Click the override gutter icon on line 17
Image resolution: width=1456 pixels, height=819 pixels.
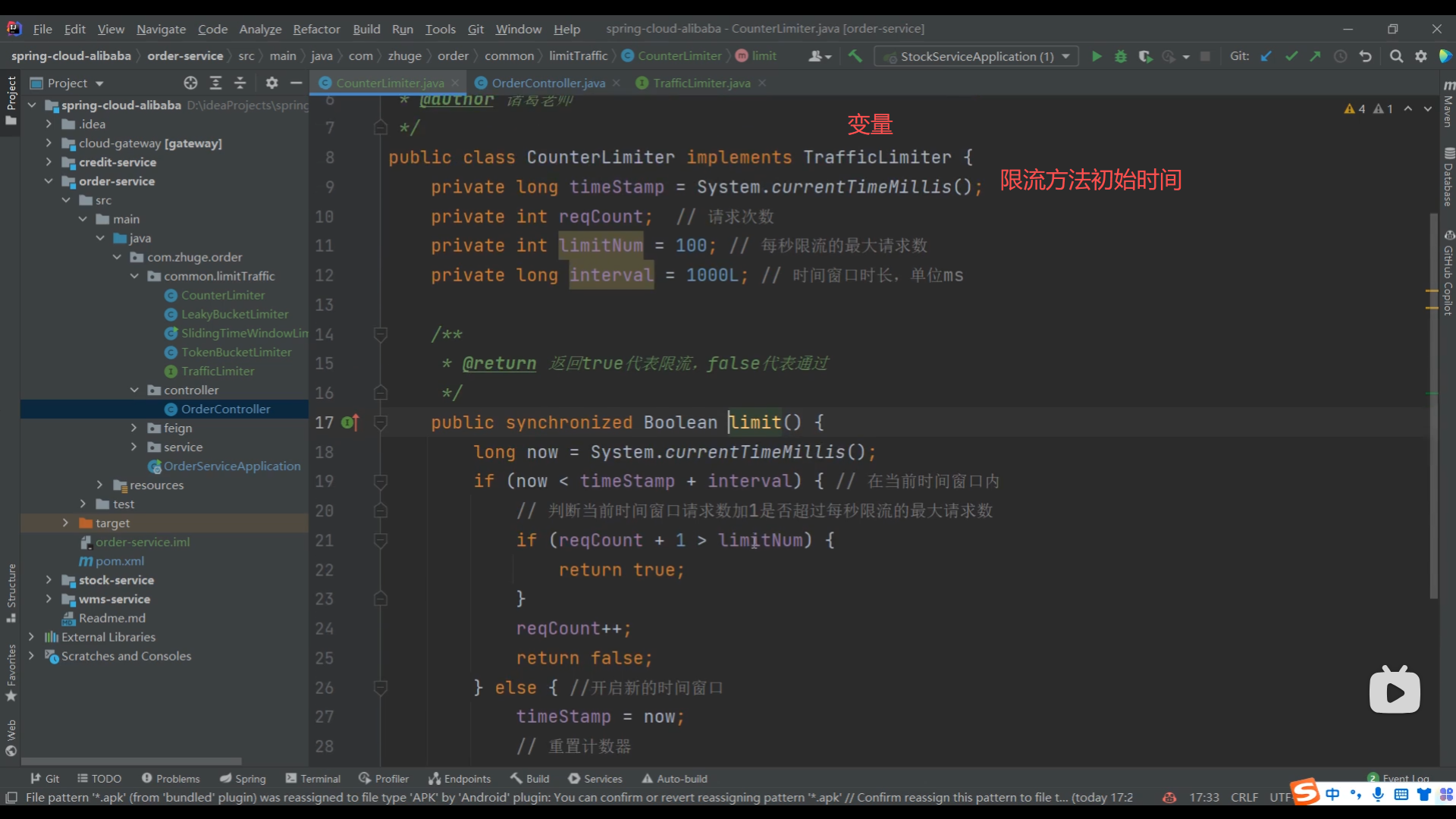(x=350, y=422)
